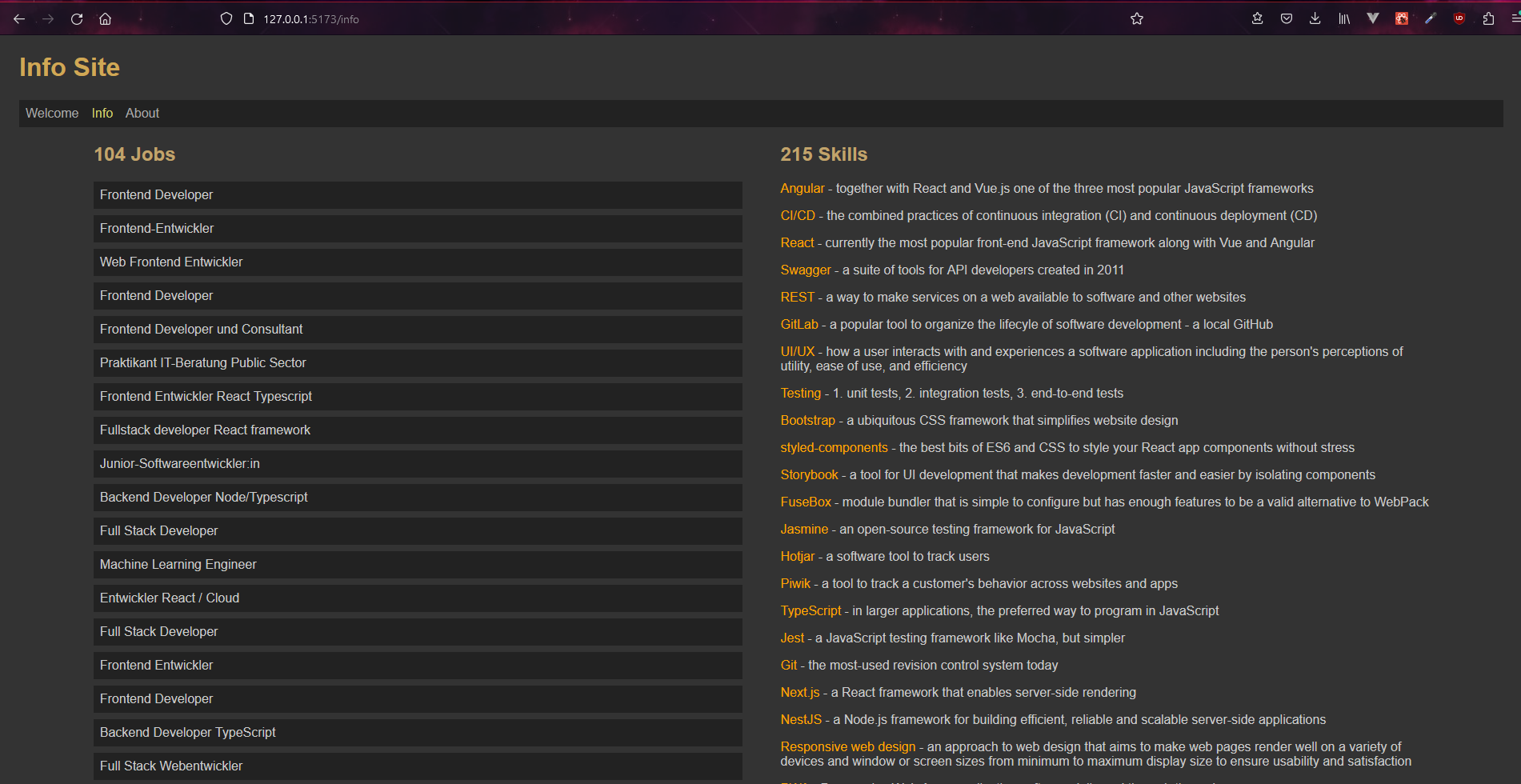Open the Pocket save icon
1521x784 pixels.
(x=1287, y=19)
